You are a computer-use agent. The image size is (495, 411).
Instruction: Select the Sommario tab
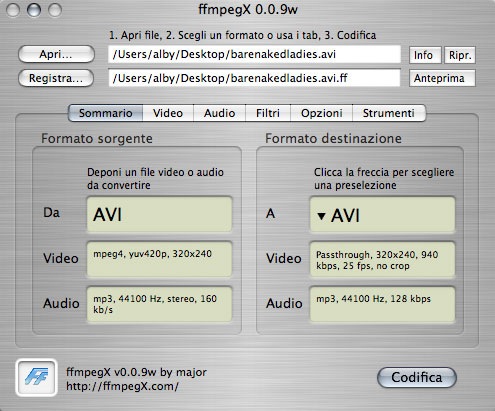[106, 113]
